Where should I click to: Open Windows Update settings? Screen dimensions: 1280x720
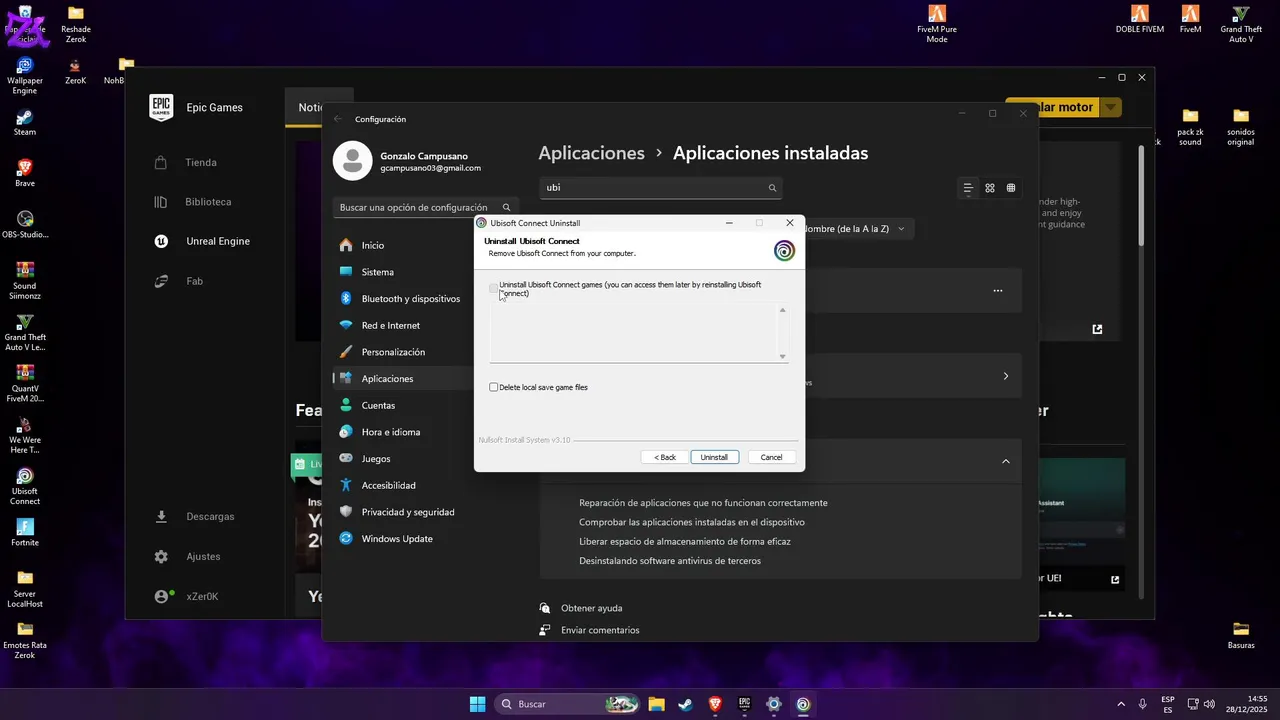(x=397, y=539)
